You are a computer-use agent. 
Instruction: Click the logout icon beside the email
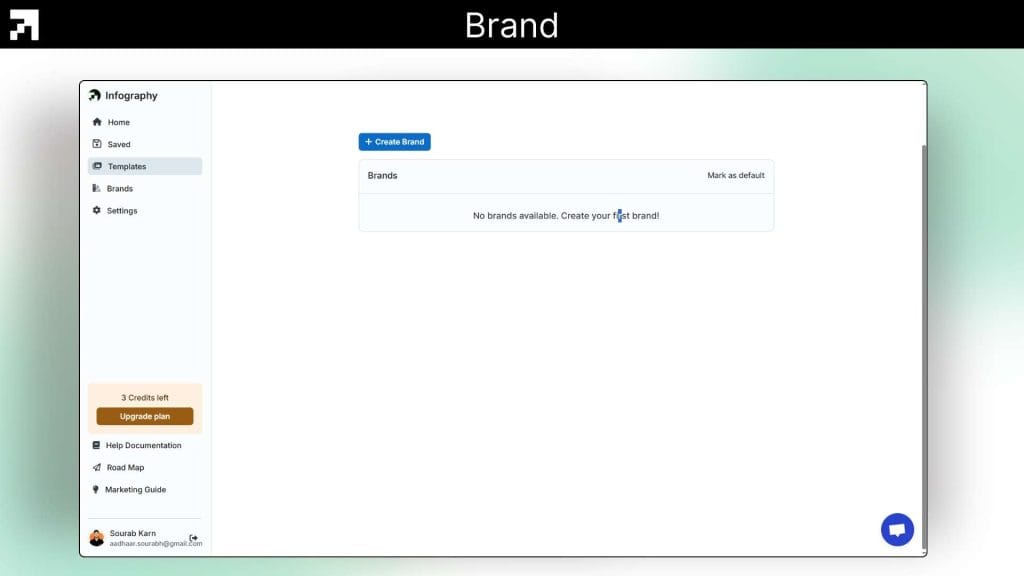tap(196, 536)
